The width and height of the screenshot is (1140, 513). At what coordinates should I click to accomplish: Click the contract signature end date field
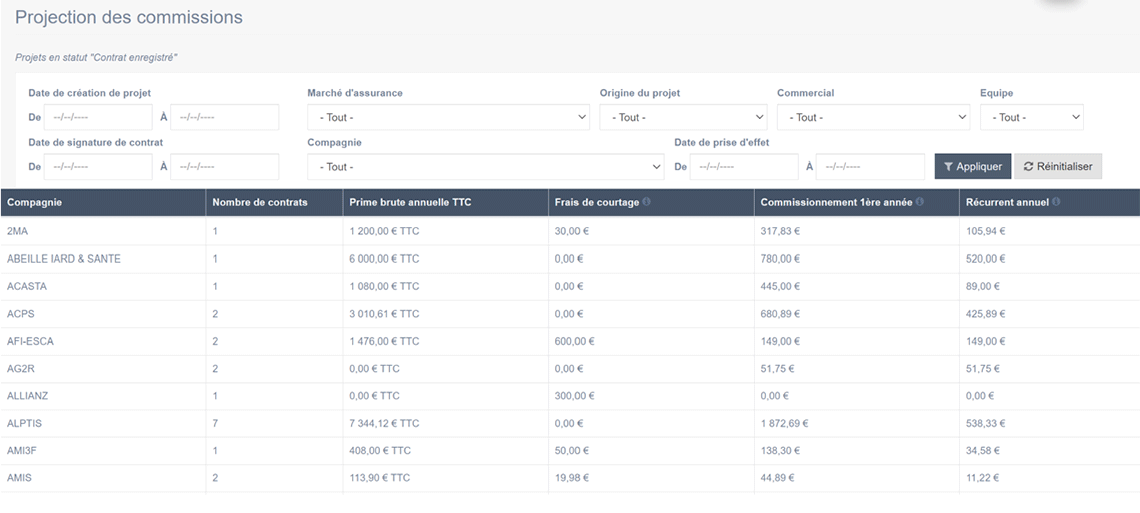coord(224,167)
